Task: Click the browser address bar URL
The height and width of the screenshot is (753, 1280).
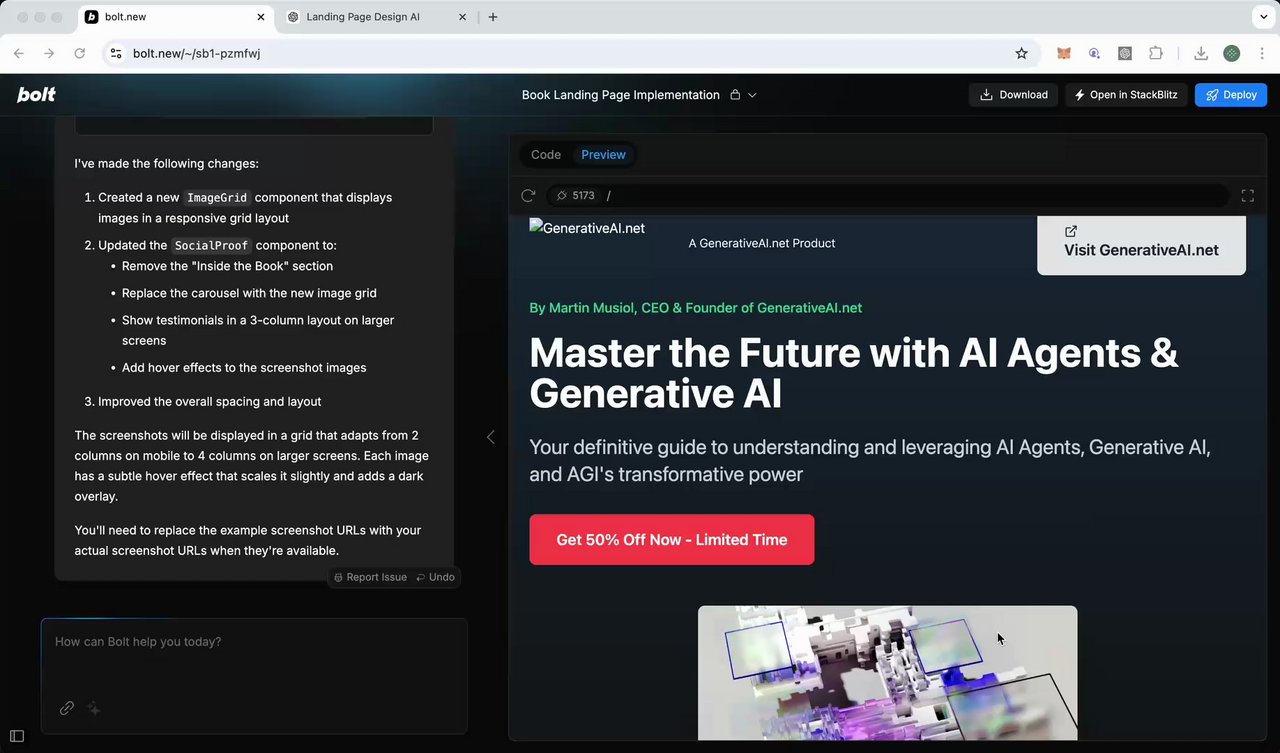Action: pos(196,53)
